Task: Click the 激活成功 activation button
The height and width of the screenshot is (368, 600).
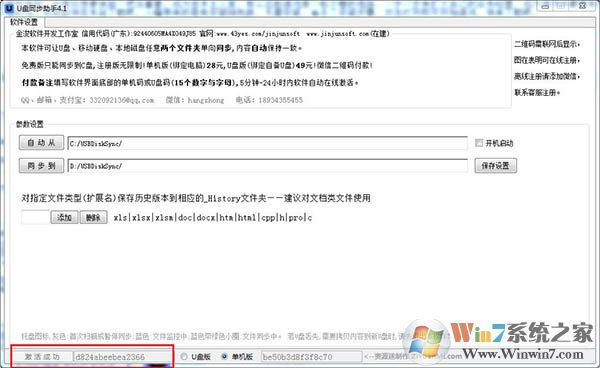Action: point(42,357)
